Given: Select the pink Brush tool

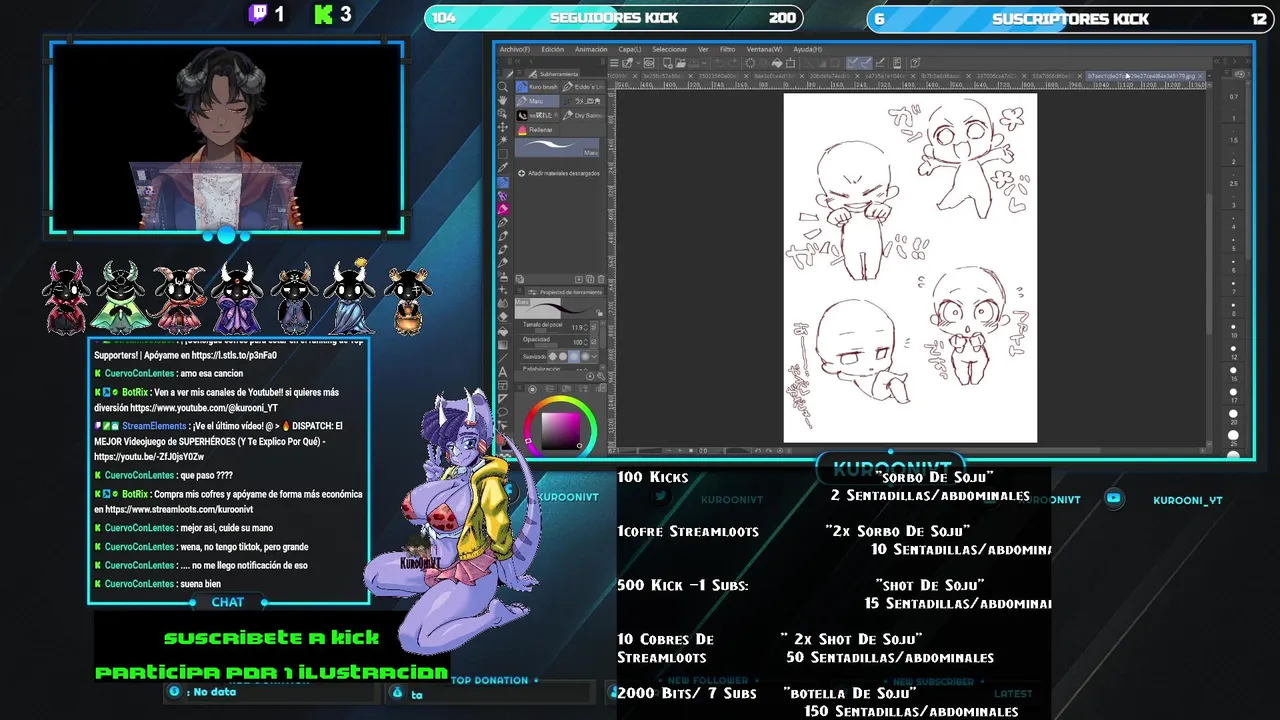Looking at the screenshot, I should [503, 209].
